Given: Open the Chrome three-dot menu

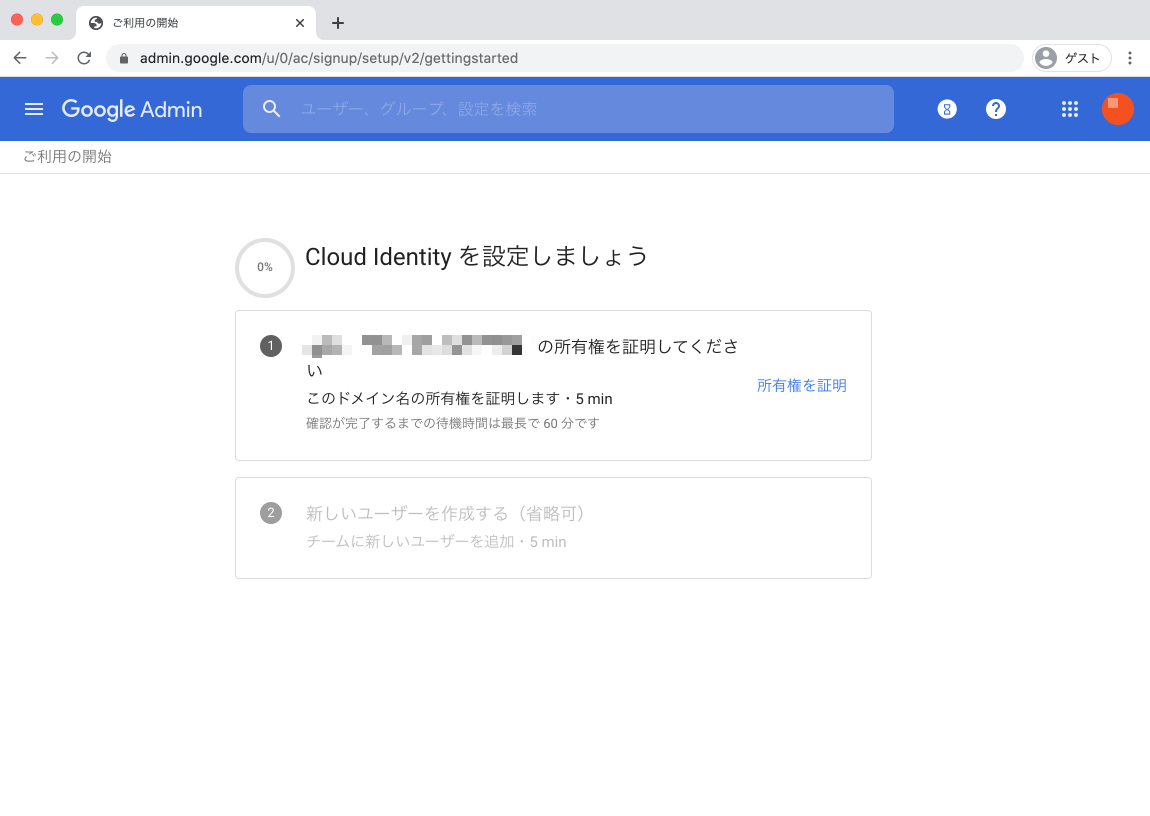Looking at the screenshot, I should pos(1130,58).
